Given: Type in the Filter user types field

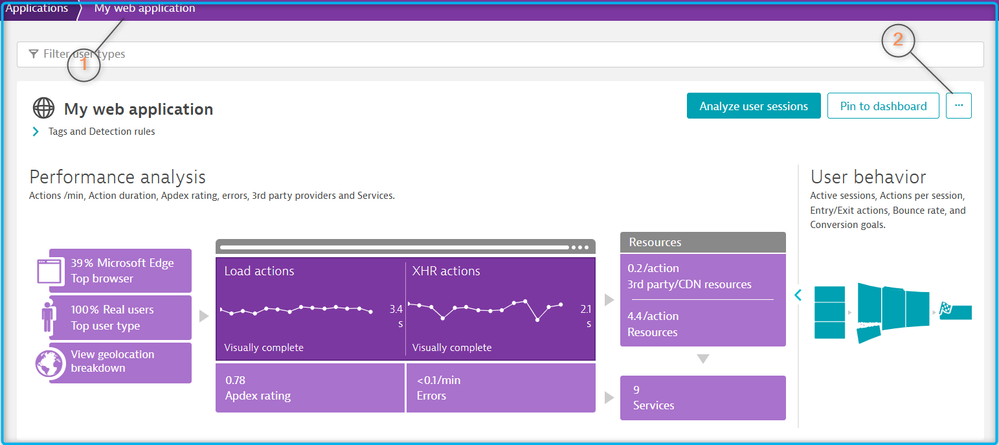Looking at the screenshot, I should (x=500, y=54).
